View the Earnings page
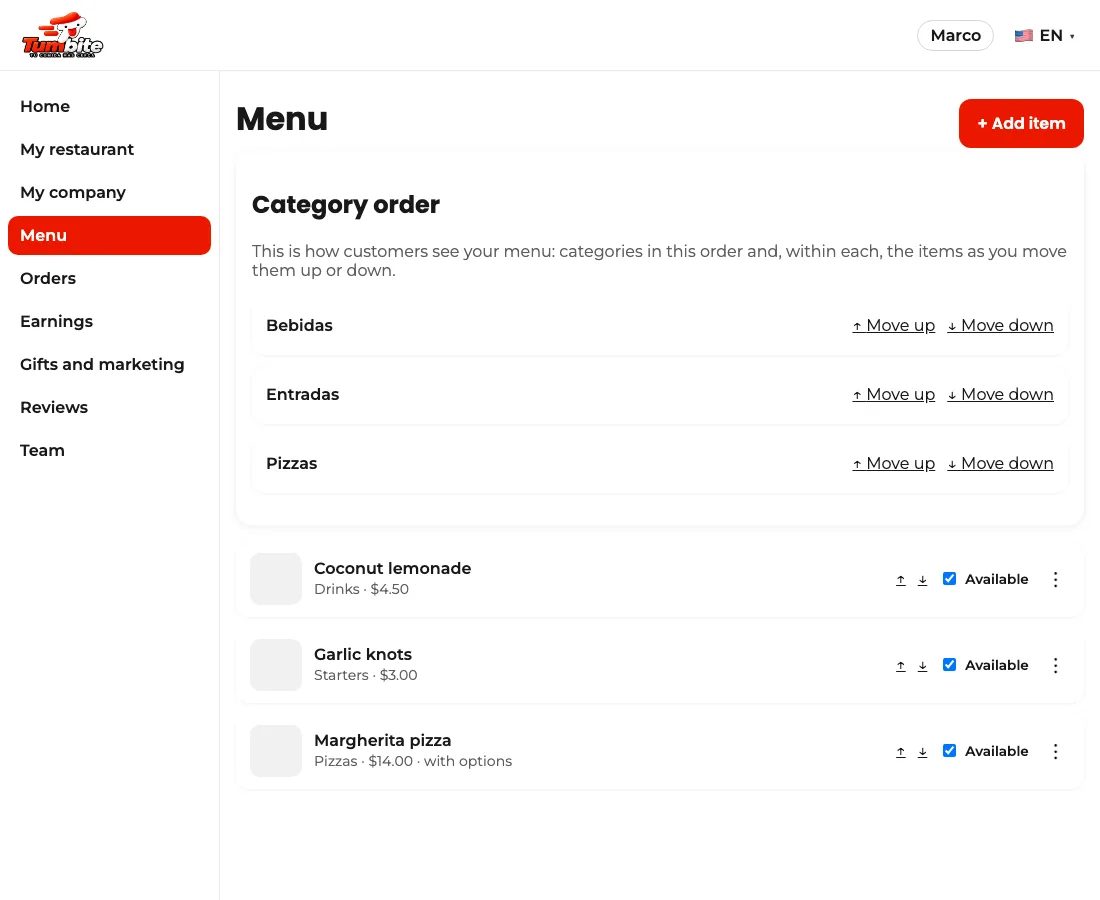The image size is (1100, 900). [x=109, y=321]
